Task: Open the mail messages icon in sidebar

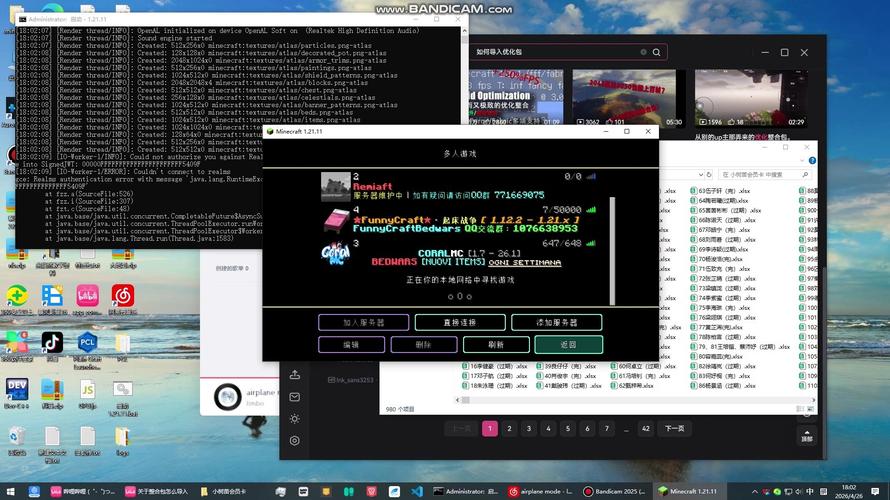Action: [295, 397]
